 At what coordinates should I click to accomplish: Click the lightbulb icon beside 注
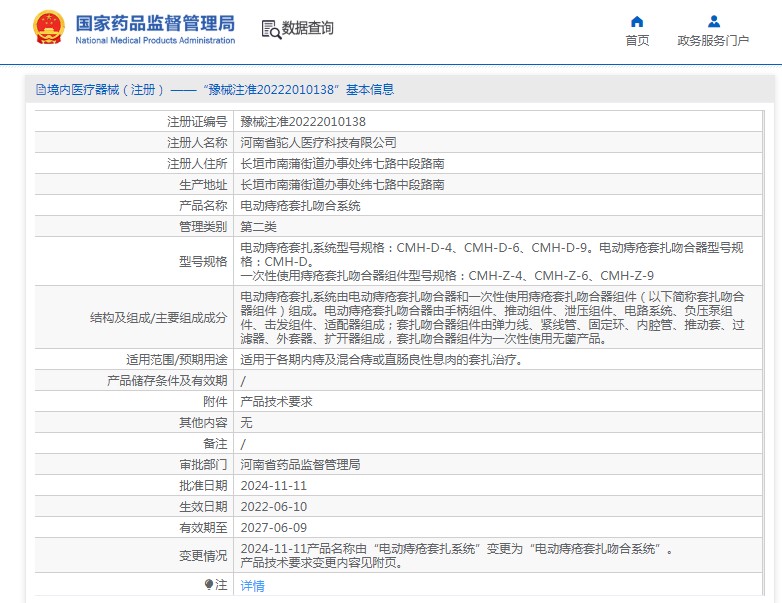tap(209, 584)
